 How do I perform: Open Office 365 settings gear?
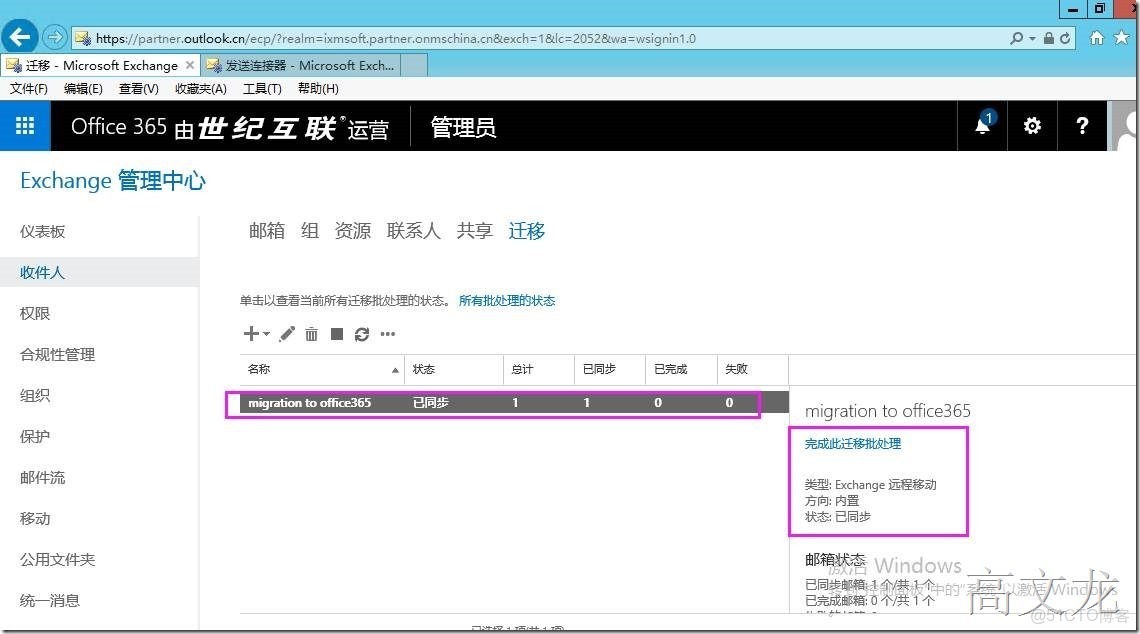[1032, 126]
